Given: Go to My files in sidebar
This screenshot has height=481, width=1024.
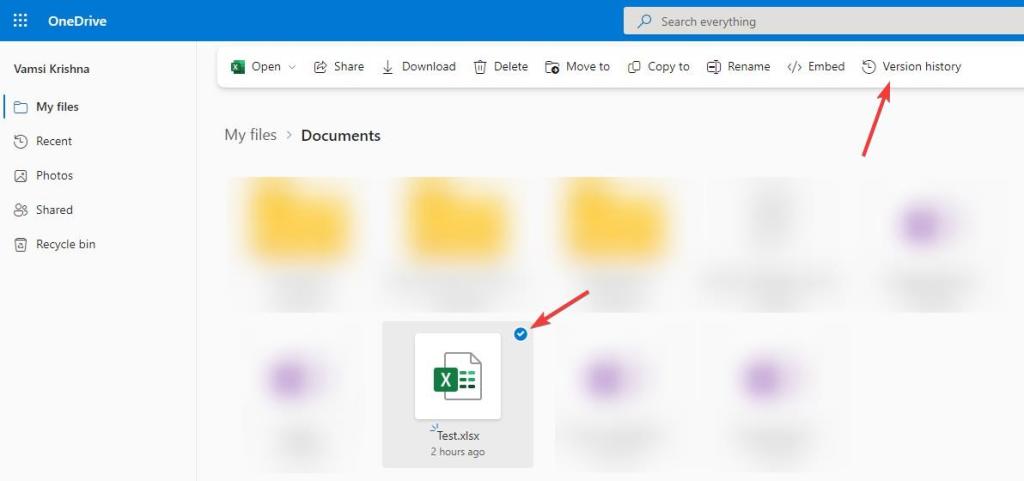Looking at the screenshot, I should point(57,107).
